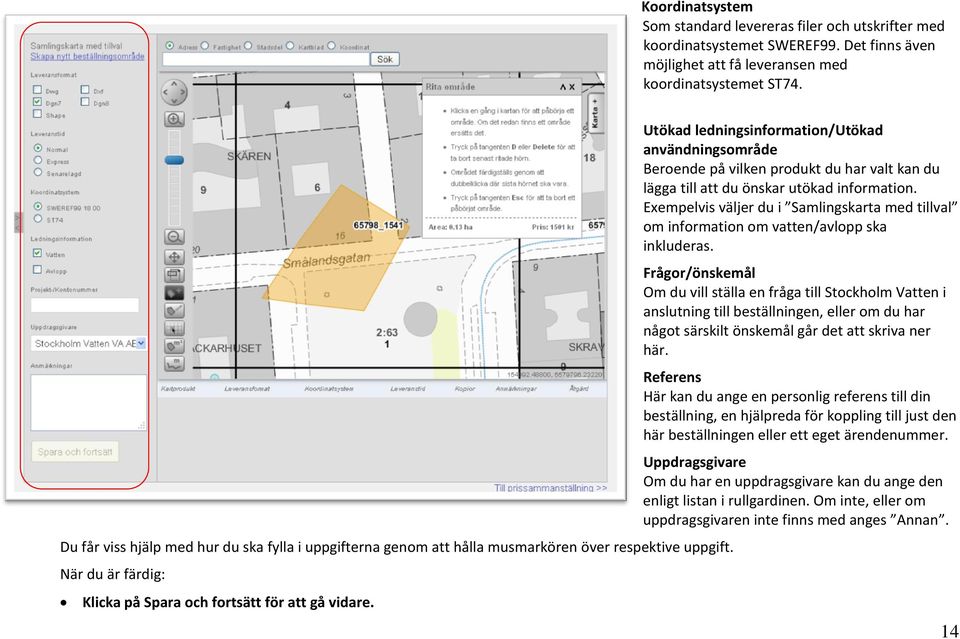Click the Kopior column header
This screenshot has width=960, height=639.
coord(465,389)
